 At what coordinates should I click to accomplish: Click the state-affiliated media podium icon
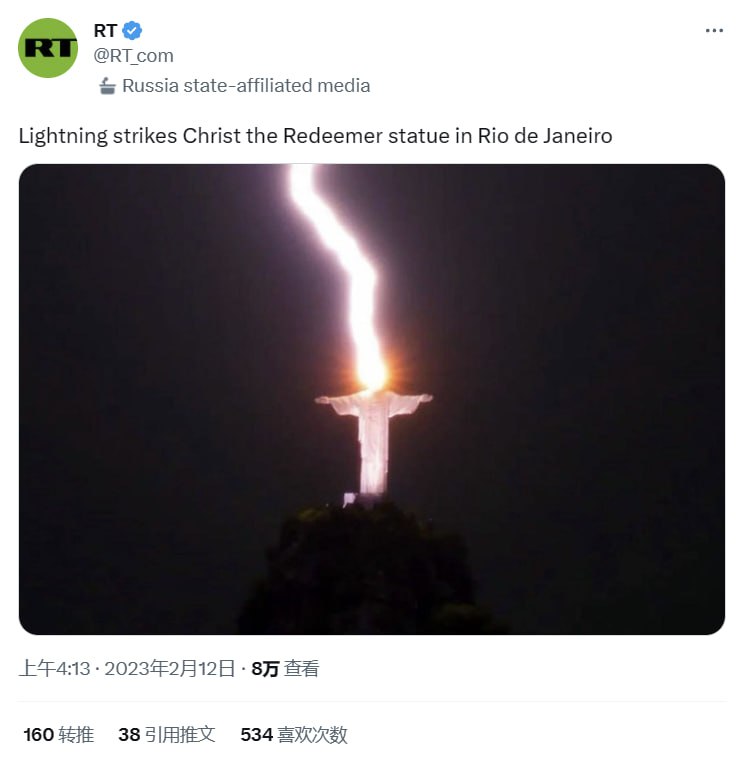pos(107,86)
